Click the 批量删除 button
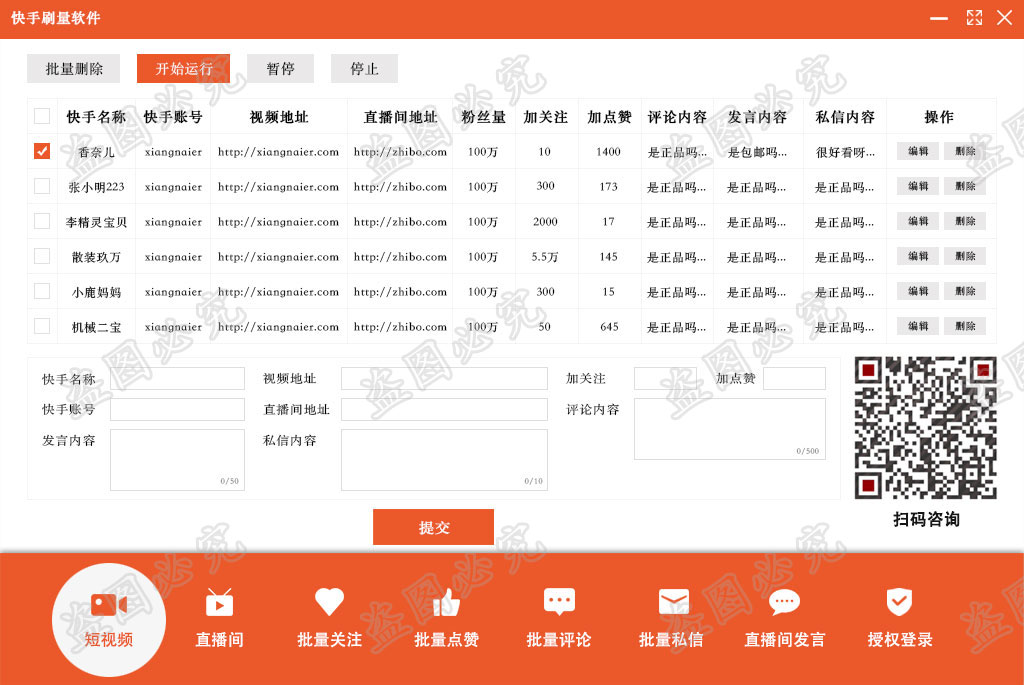Screen dimensions: 1024x685 click(74, 69)
